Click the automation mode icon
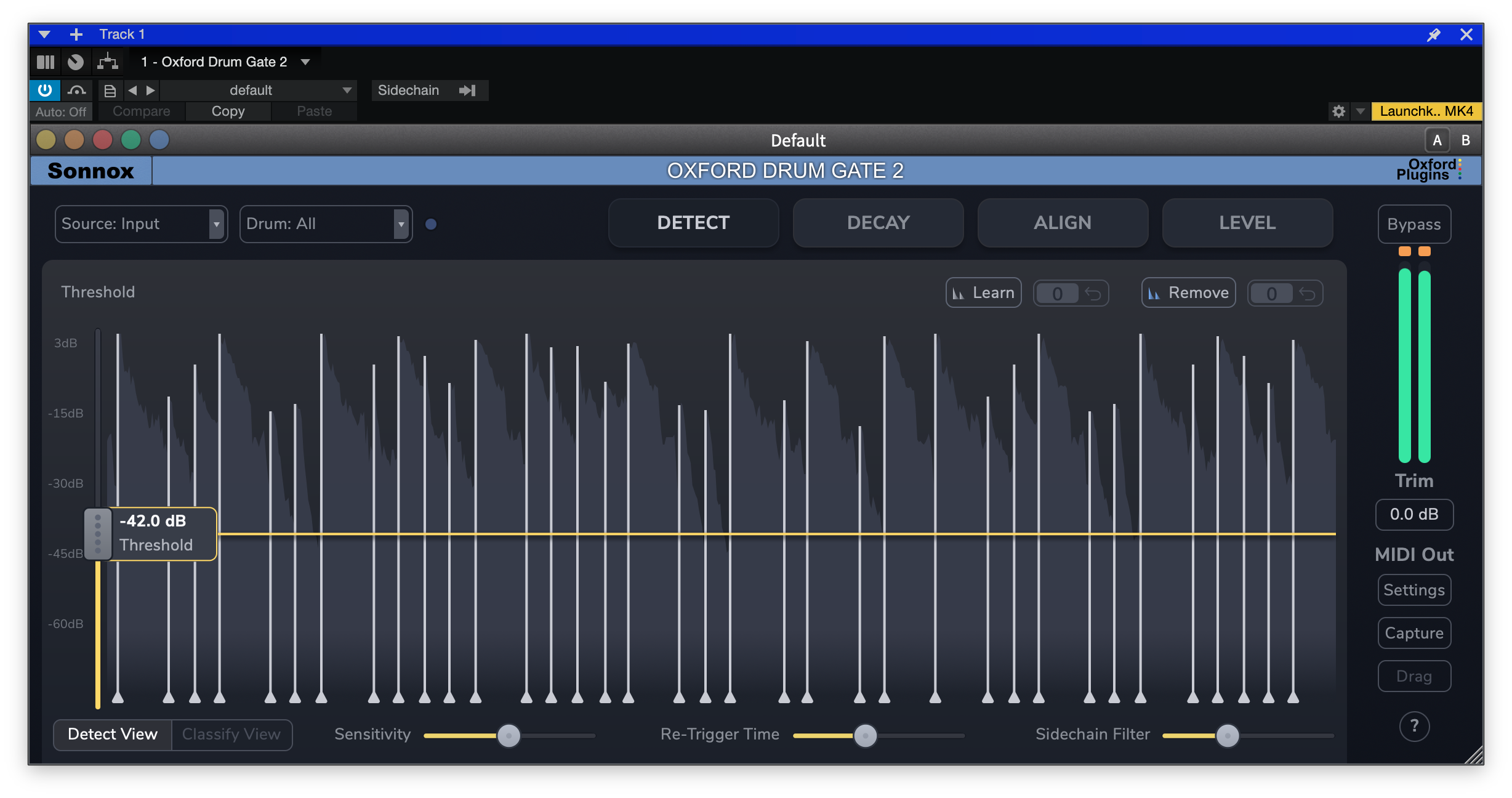1512x798 pixels. coord(76,91)
